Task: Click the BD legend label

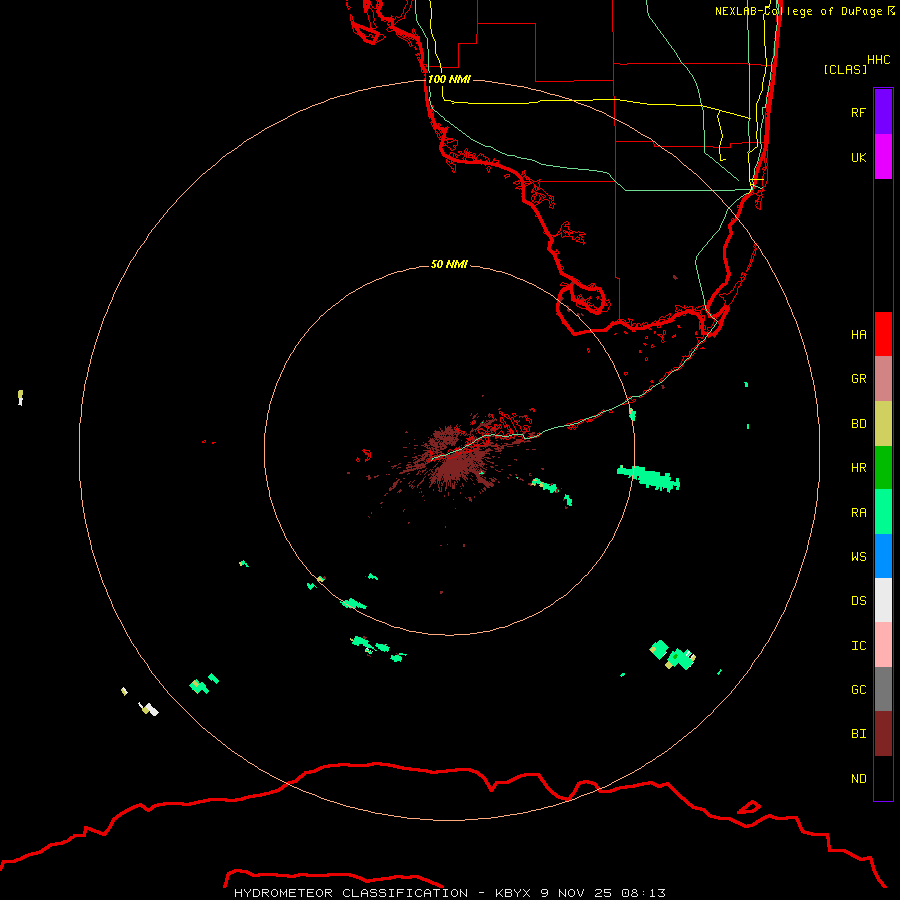Action: pos(858,424)
